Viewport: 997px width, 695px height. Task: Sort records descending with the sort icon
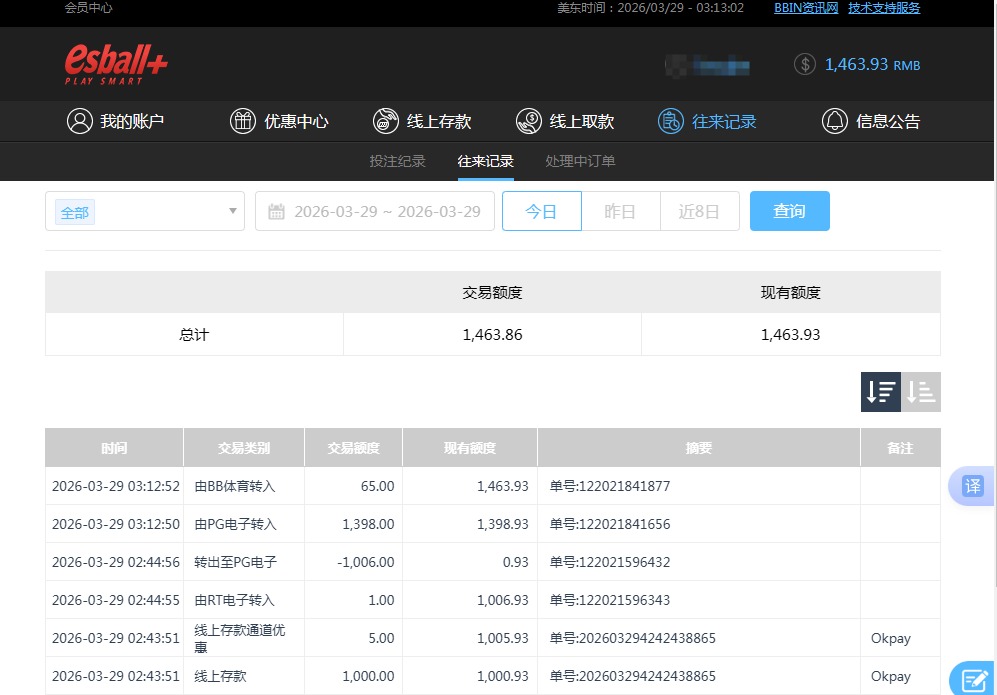[880, 392]
